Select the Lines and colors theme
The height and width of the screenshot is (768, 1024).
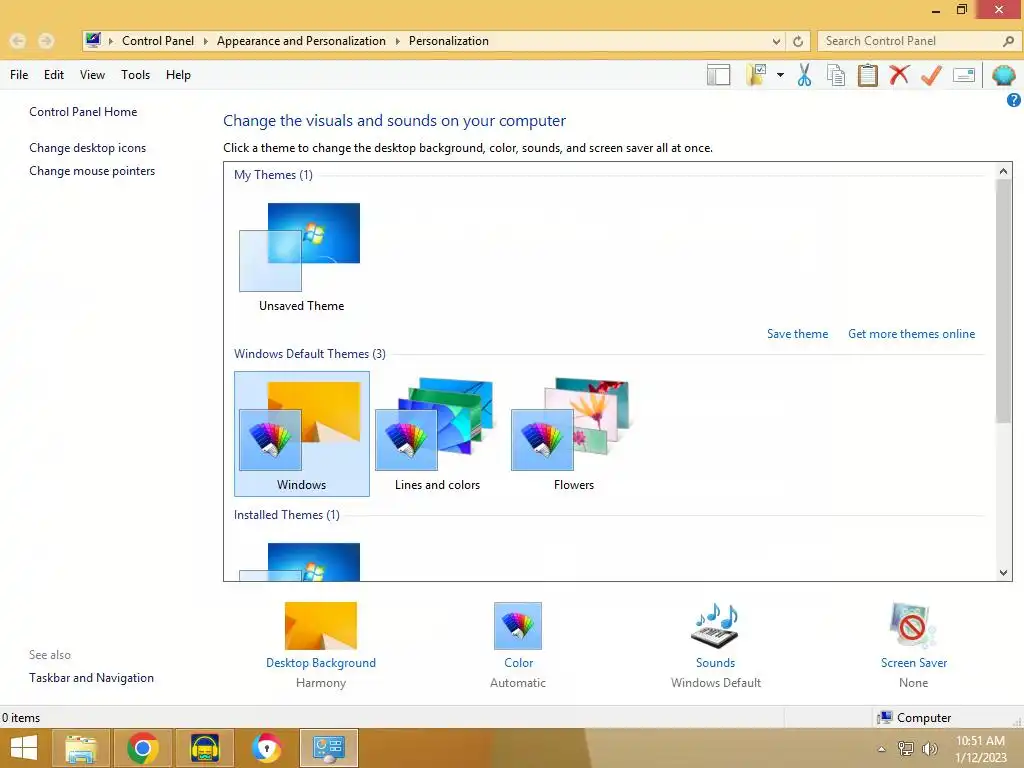[437, 434]
